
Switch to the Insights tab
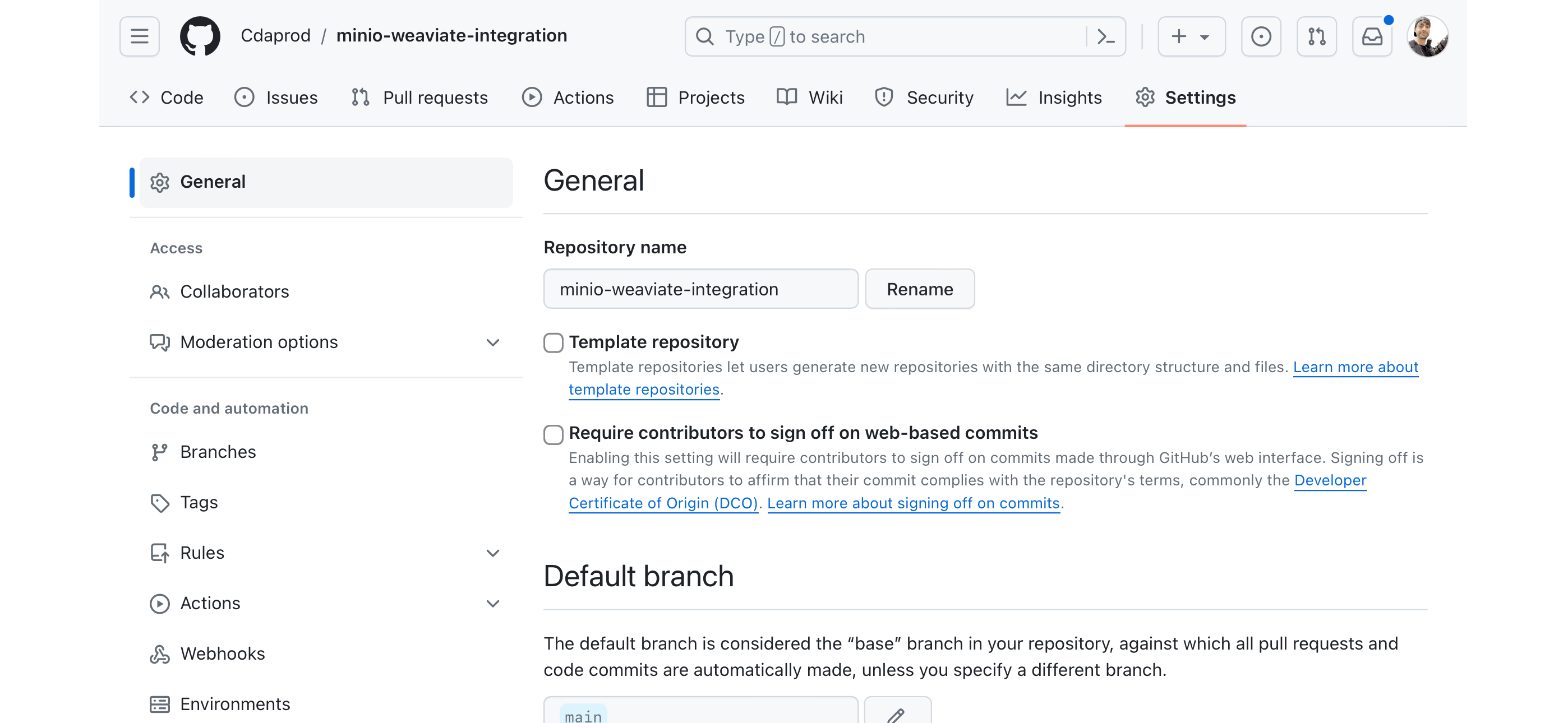tap(1054, 98)
